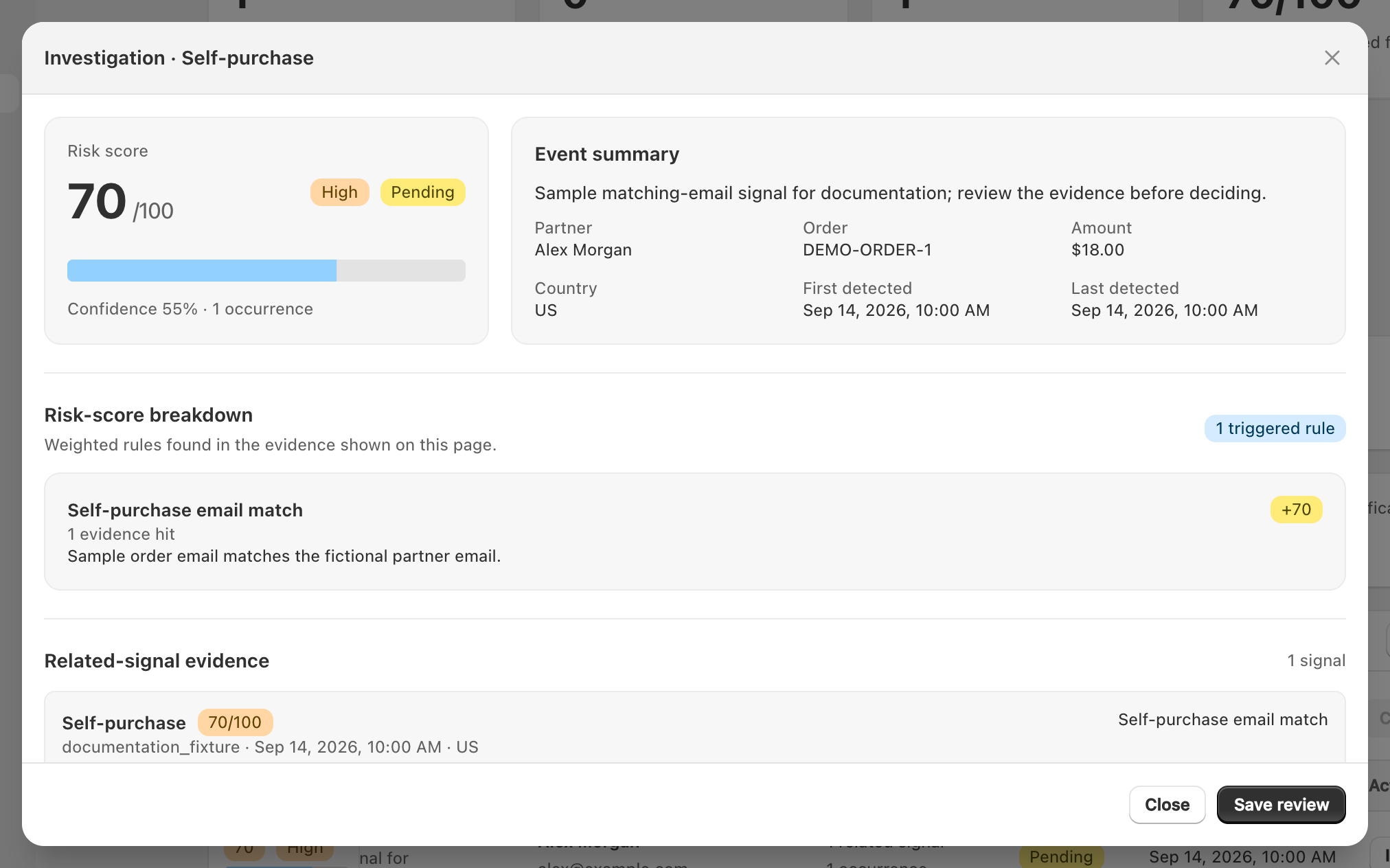Click the '1 signal' count label

coord(1316,661)
